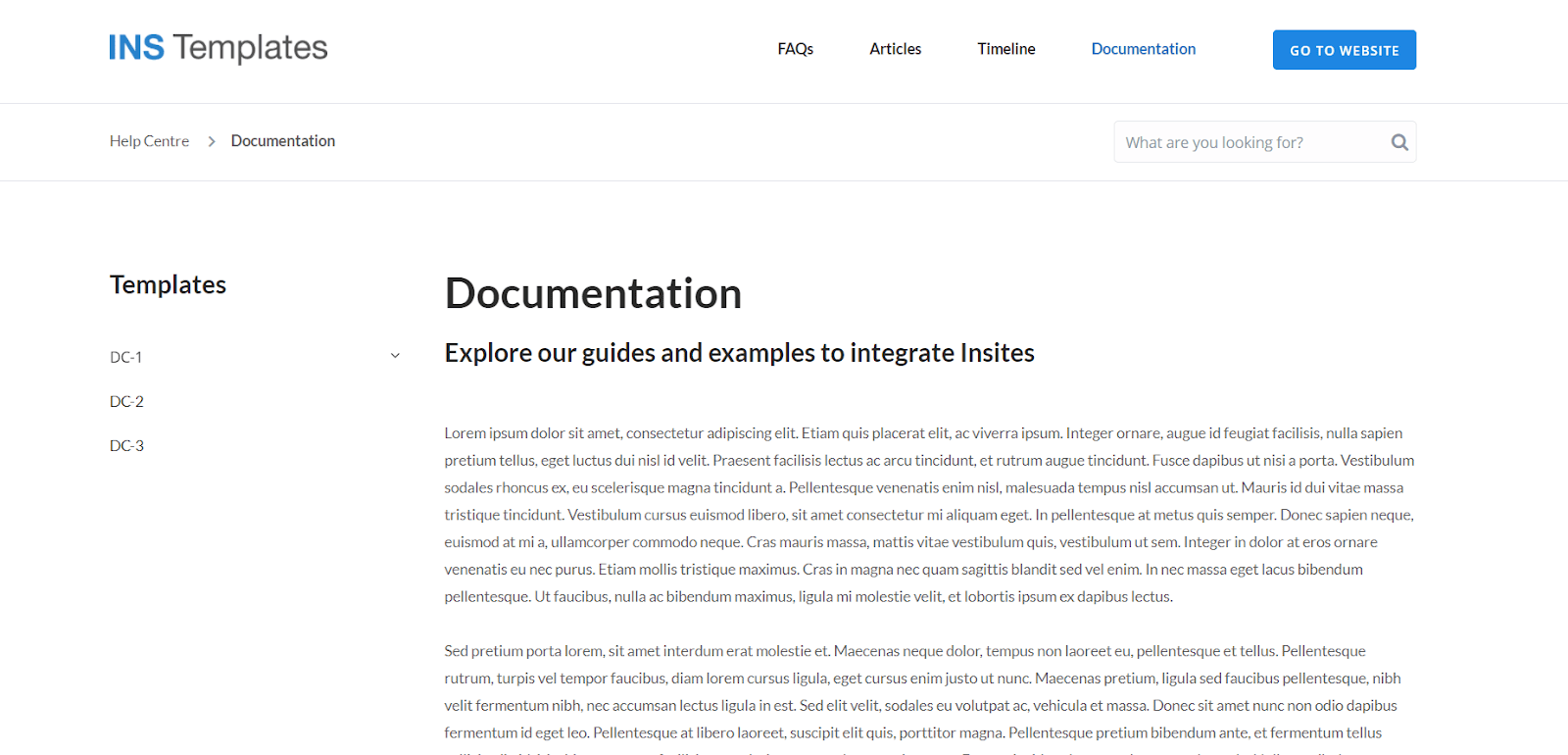Go to the Articles page
This screenshot has width=1568, height=755.
click(895, 49)
